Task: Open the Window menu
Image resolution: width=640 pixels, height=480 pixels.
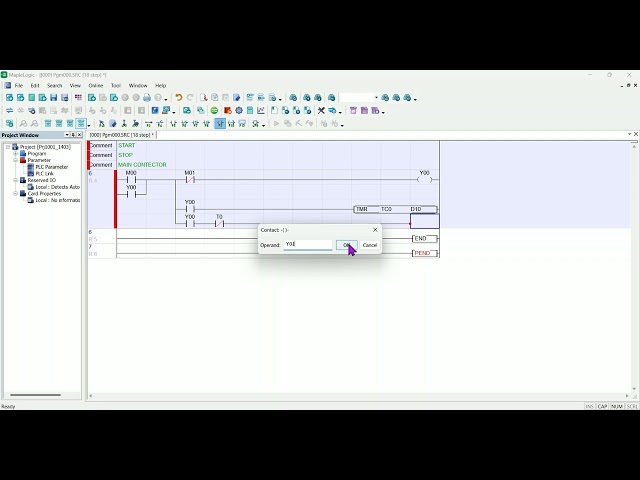Action: tap(138, 85)
